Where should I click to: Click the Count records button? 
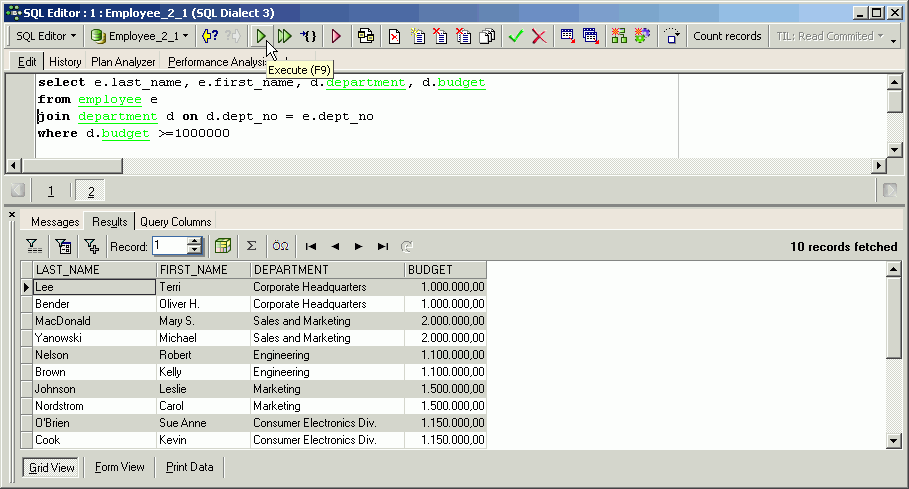click(x=727, y=36)
